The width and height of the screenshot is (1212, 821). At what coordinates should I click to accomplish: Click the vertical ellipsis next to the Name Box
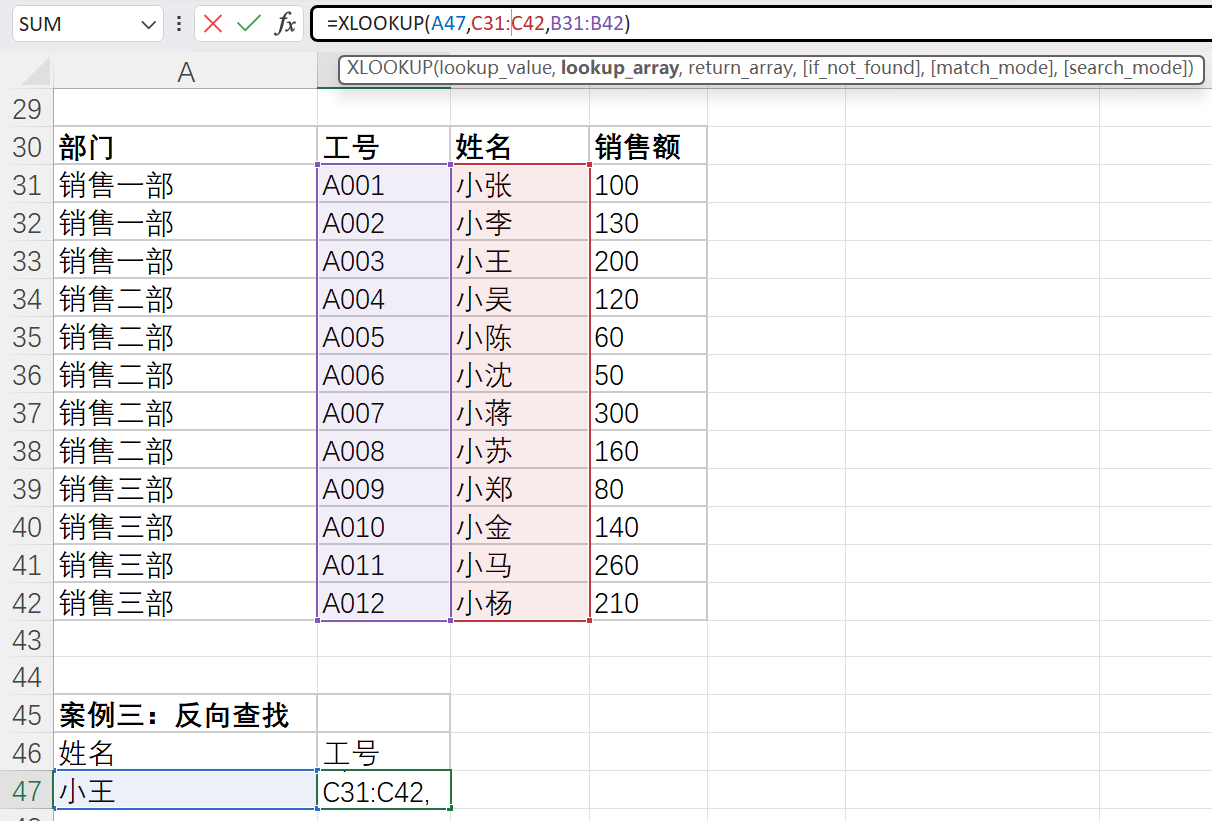178,23
